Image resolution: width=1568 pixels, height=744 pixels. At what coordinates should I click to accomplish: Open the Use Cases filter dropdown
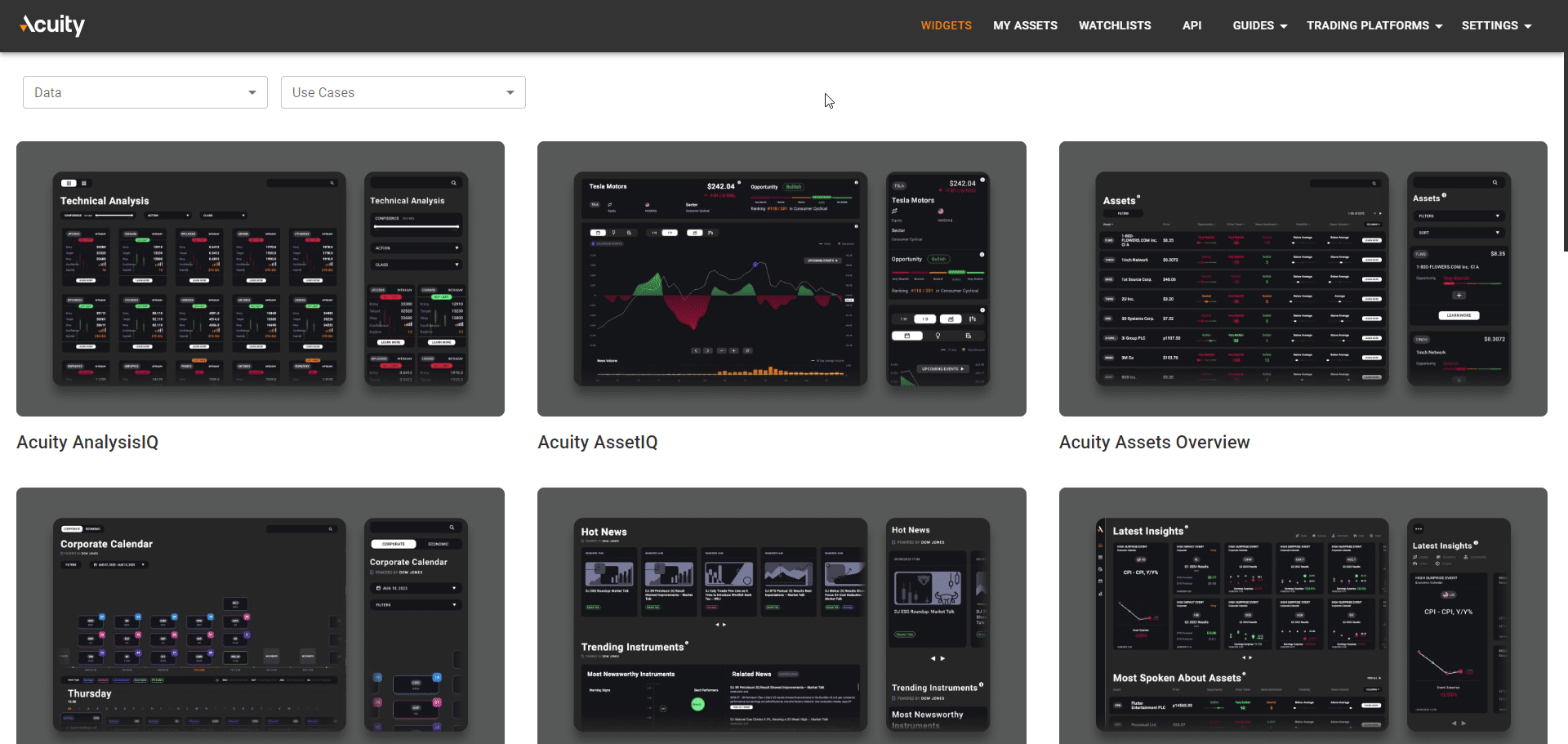403,92
